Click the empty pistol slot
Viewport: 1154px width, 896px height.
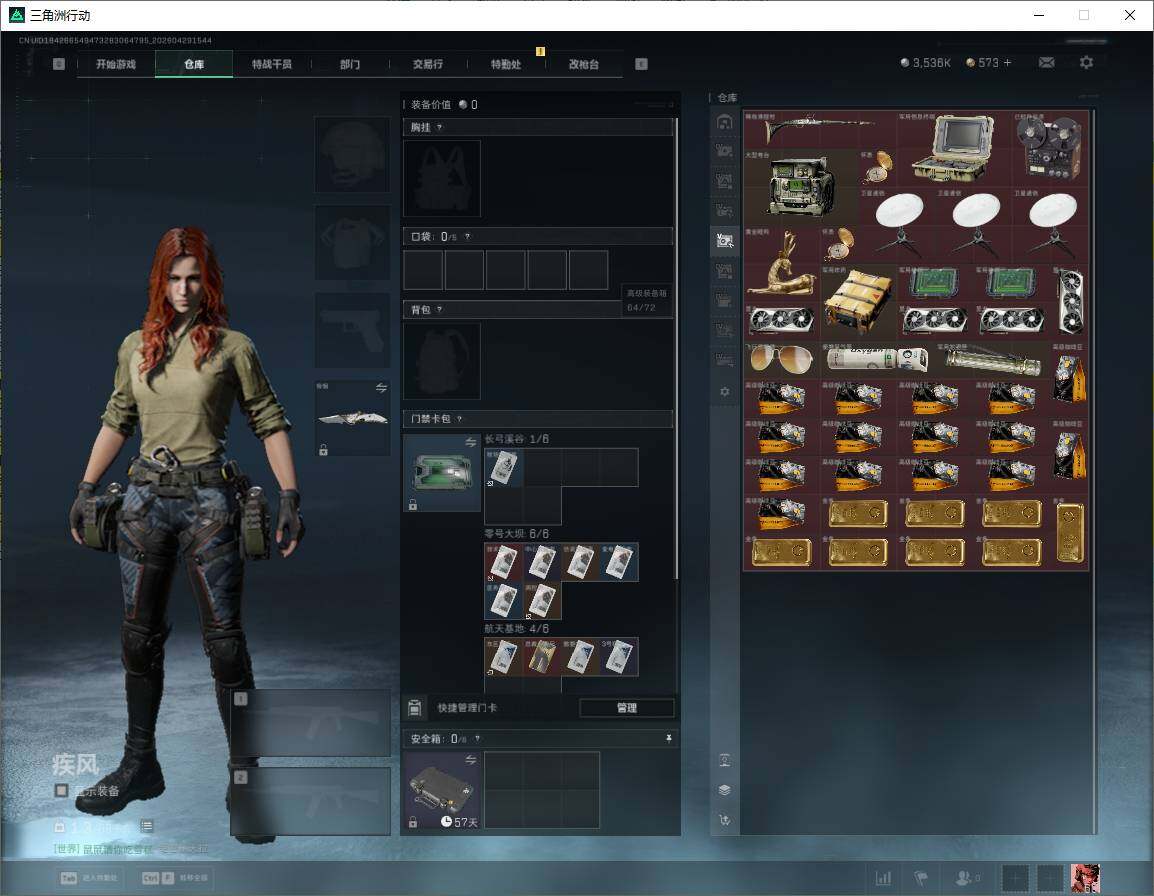point(353,330)
